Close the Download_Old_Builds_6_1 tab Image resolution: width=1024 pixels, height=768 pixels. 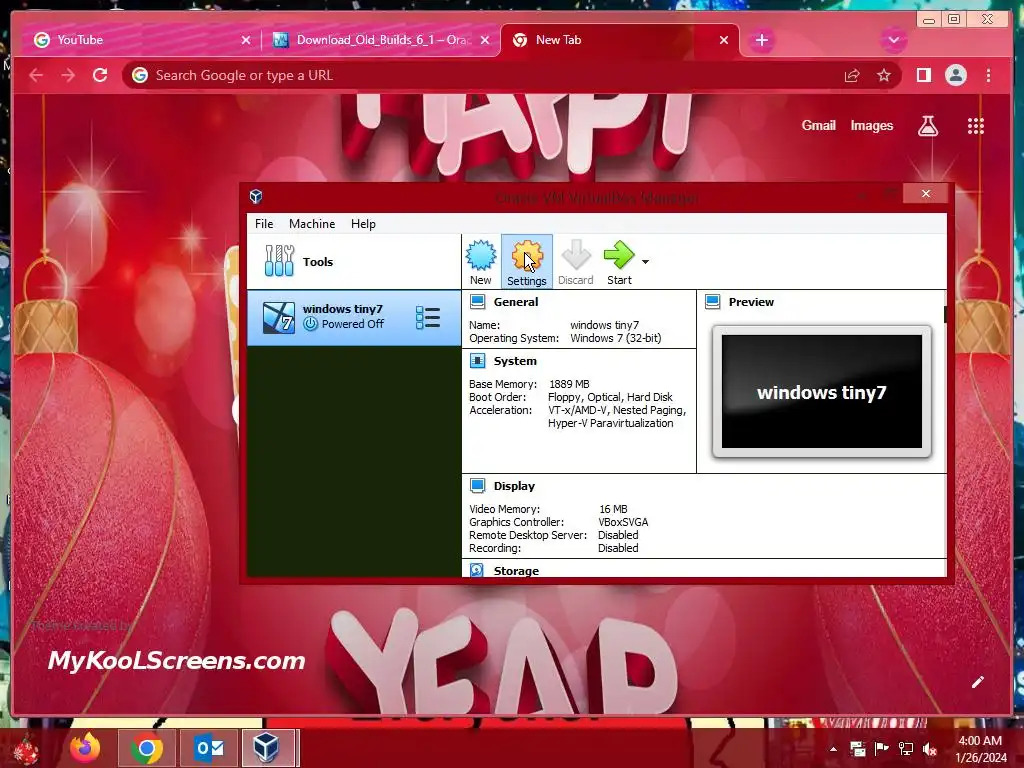coord(485,40)
